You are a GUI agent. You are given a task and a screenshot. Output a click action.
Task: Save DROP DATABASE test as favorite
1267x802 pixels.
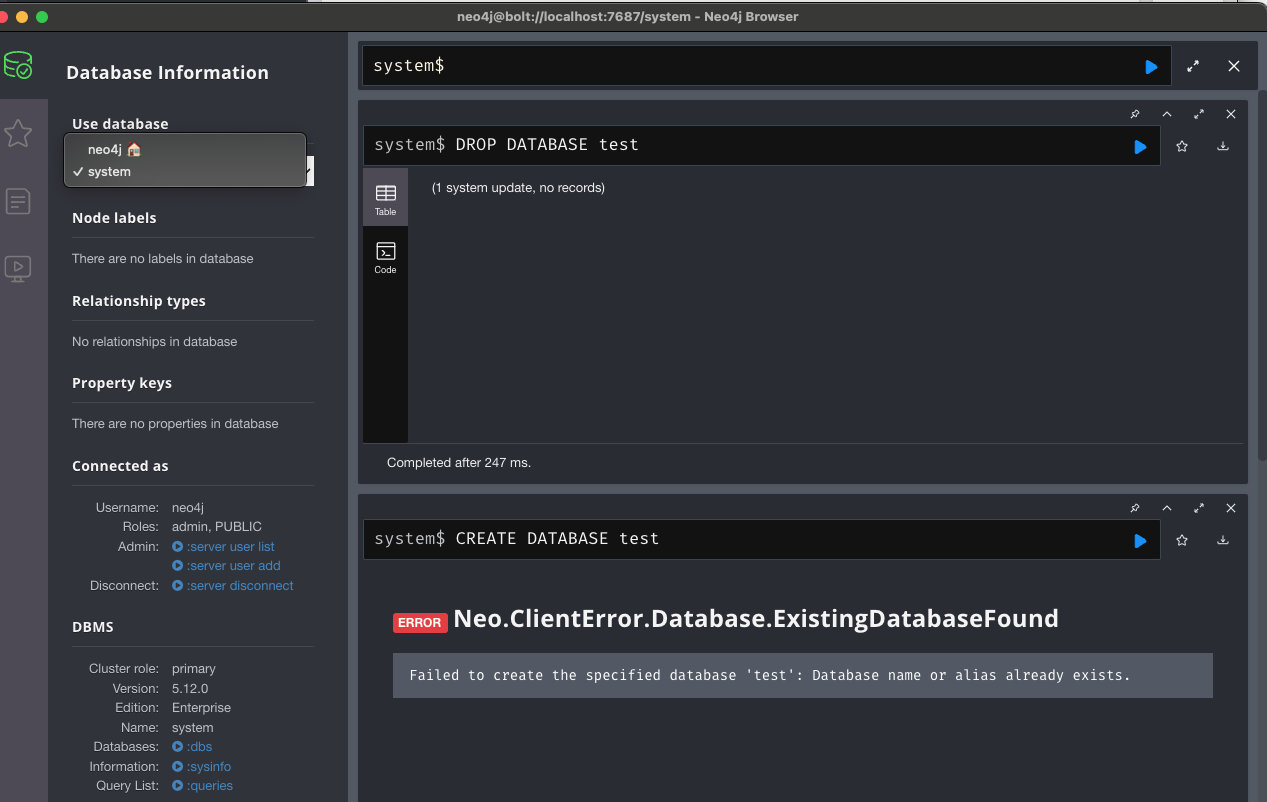1182,146
